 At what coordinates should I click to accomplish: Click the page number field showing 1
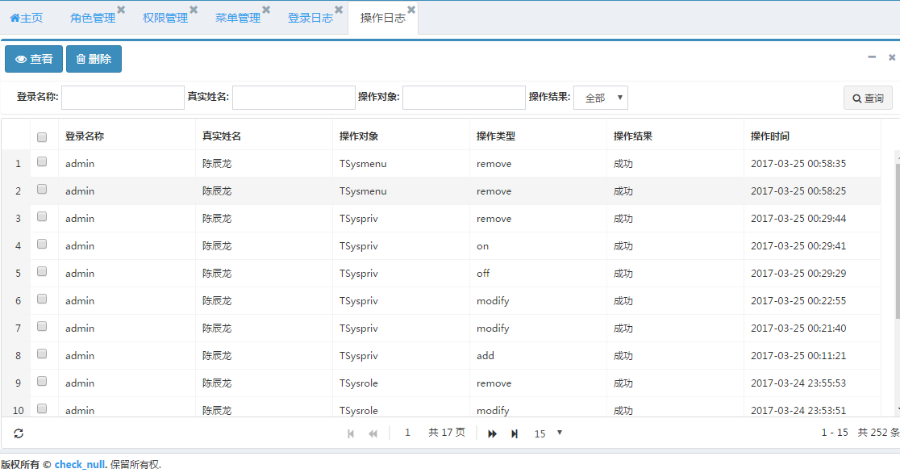(408, 433)
